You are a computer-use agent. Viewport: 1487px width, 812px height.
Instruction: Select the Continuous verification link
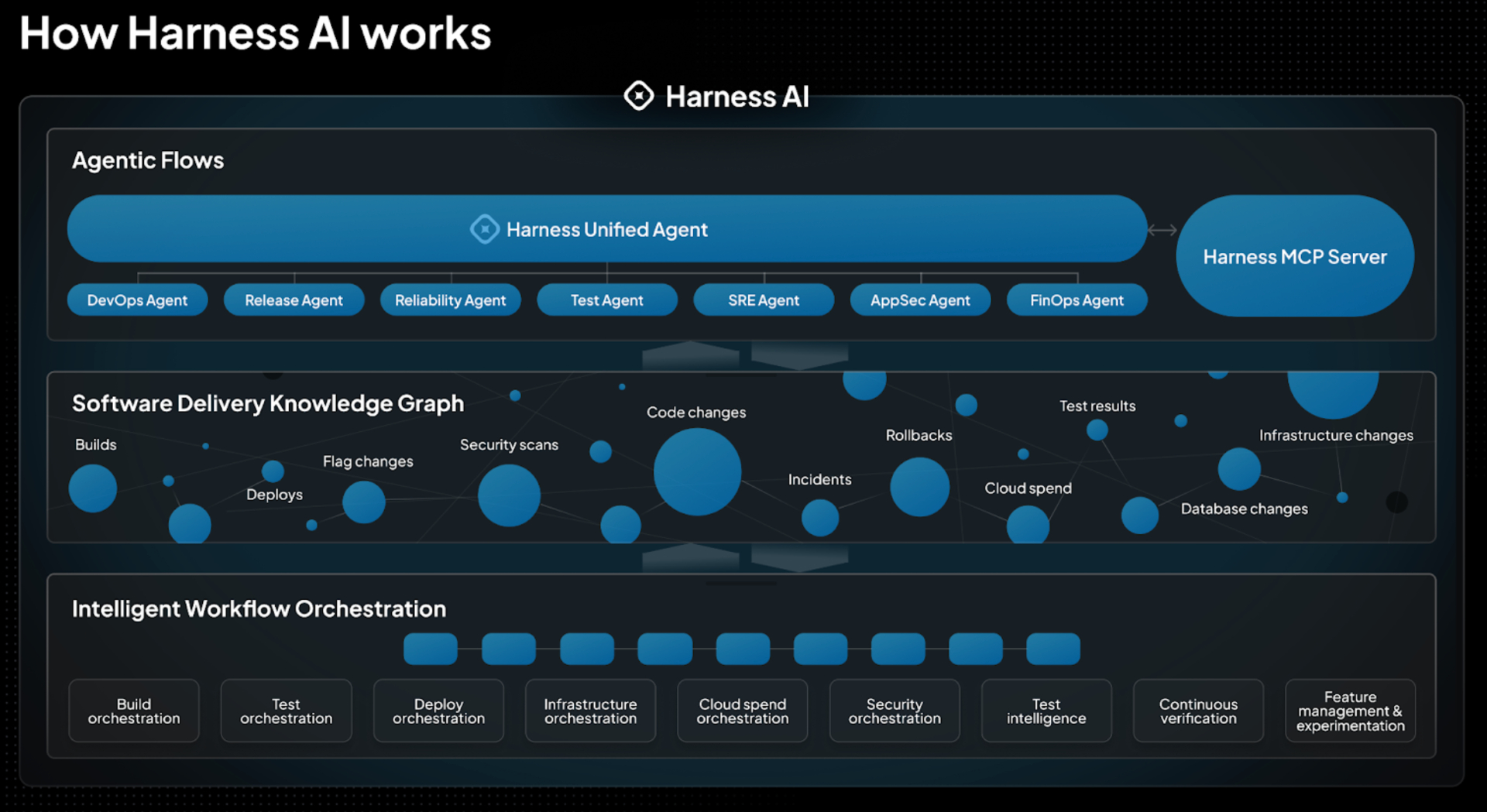click(1198, 711)
